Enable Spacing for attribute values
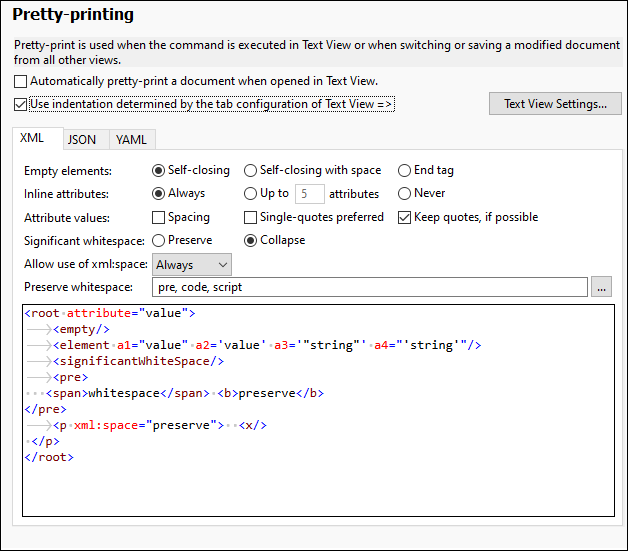 158,217
